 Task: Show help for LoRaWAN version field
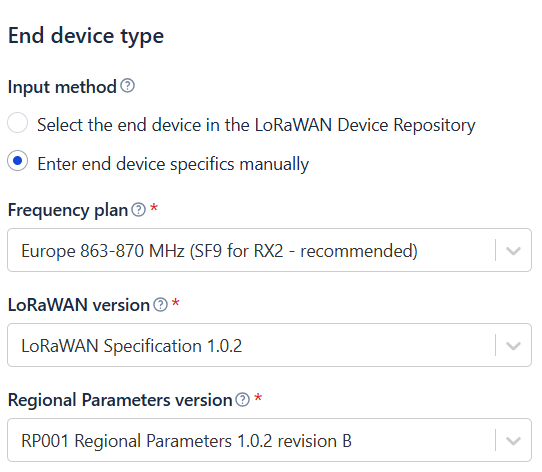pos(160,305)
